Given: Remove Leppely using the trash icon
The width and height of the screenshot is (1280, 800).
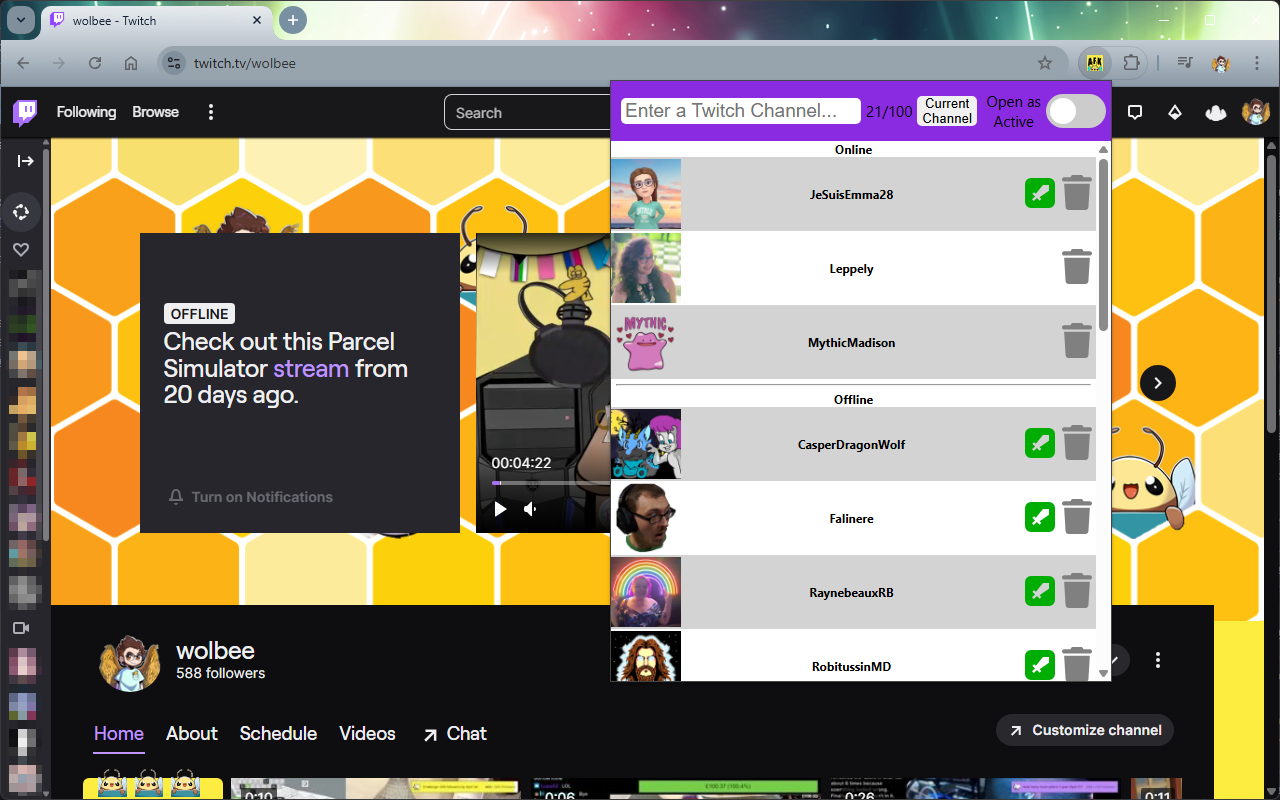Looking at the screenshot, I should click(x=1077, y=267).
